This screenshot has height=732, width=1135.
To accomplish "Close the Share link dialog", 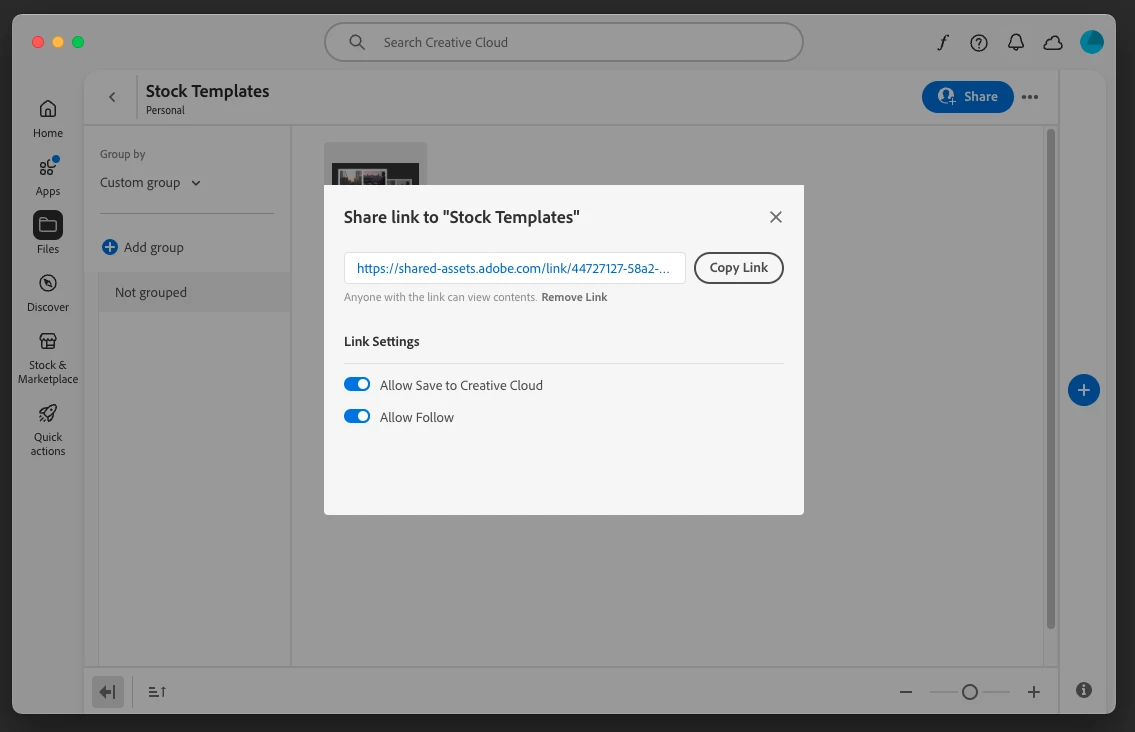I will (x=775, y=217).
